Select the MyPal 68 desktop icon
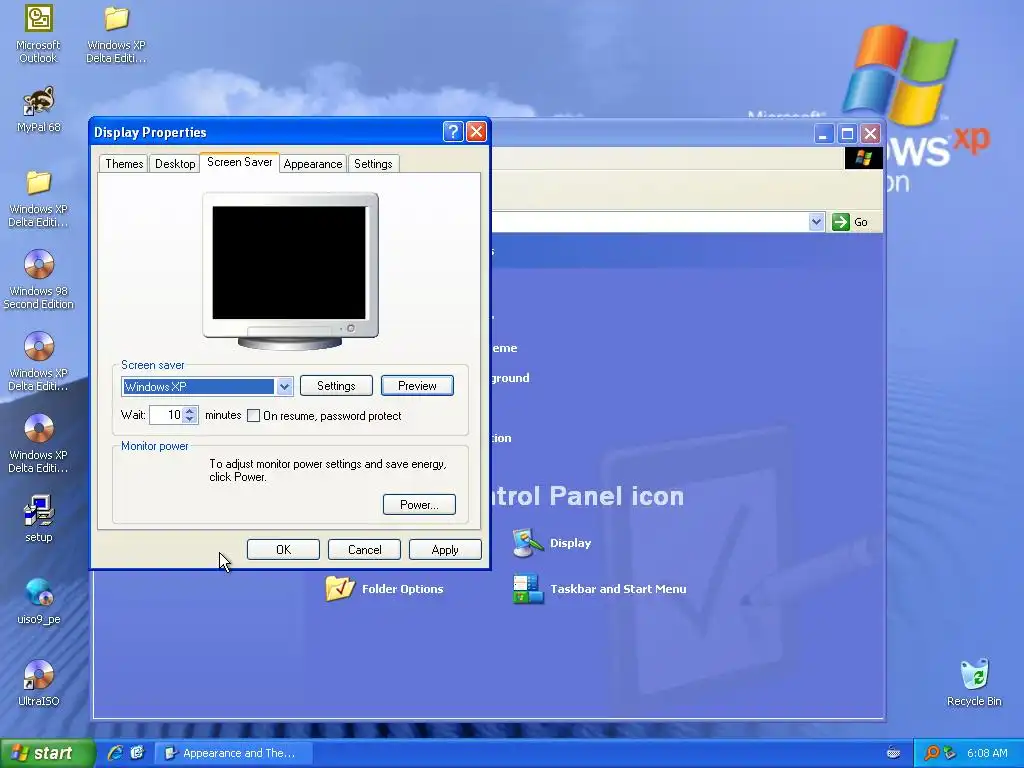Image resolution: width=1024 pixels, height=768 pixels. (39, 110)
